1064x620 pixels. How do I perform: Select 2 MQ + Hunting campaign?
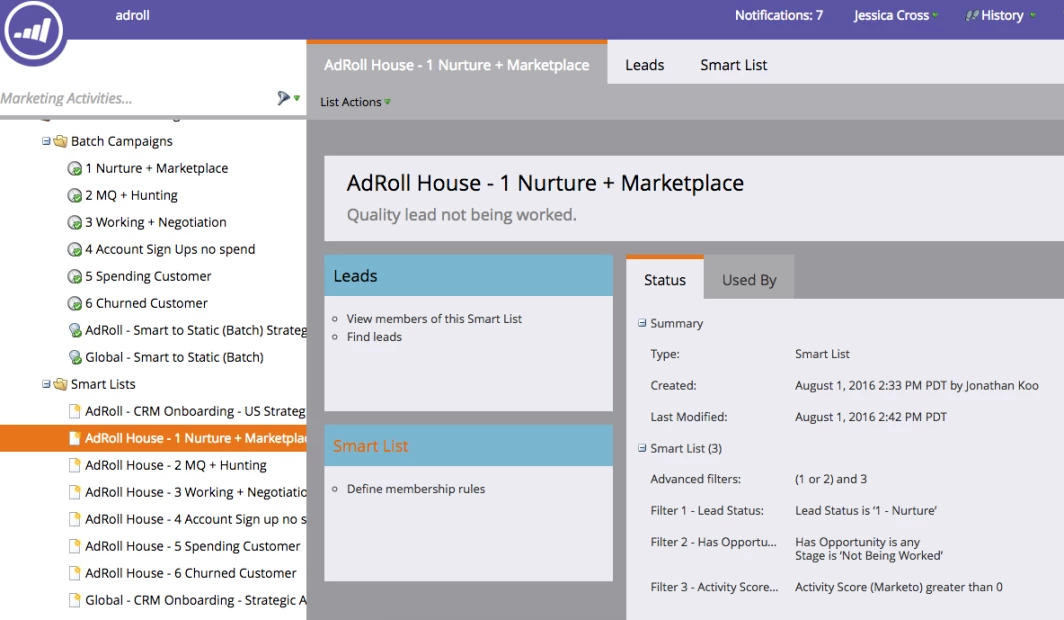(x=131, y=195)
